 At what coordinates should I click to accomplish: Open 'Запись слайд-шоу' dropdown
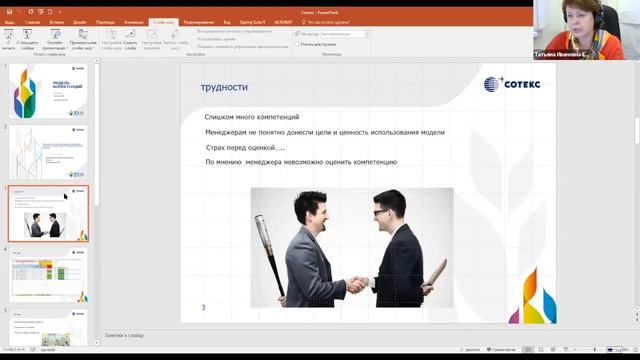[x=176, y=40]
